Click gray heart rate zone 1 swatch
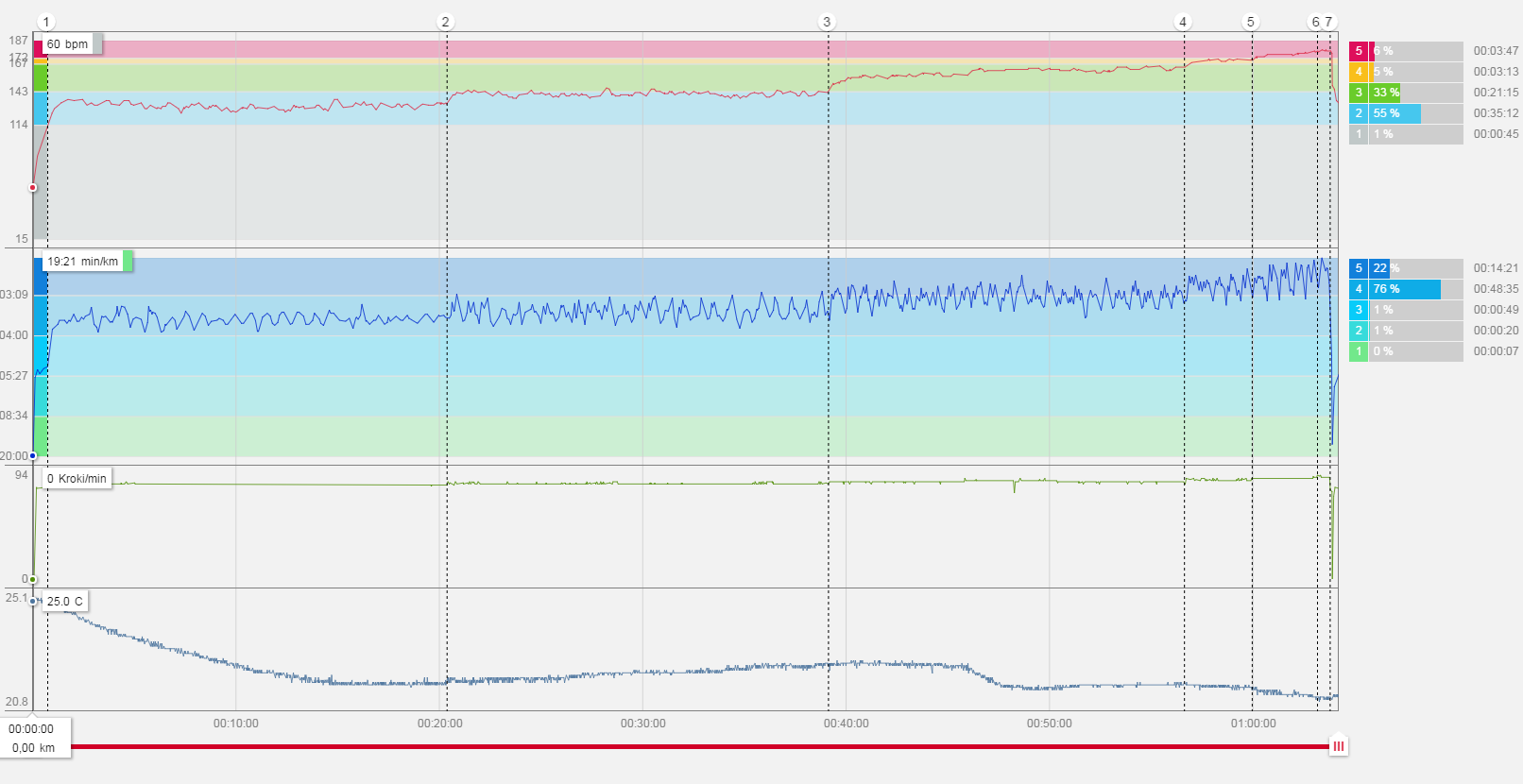The image size is (1523, 784). [x=1359, y=134]
